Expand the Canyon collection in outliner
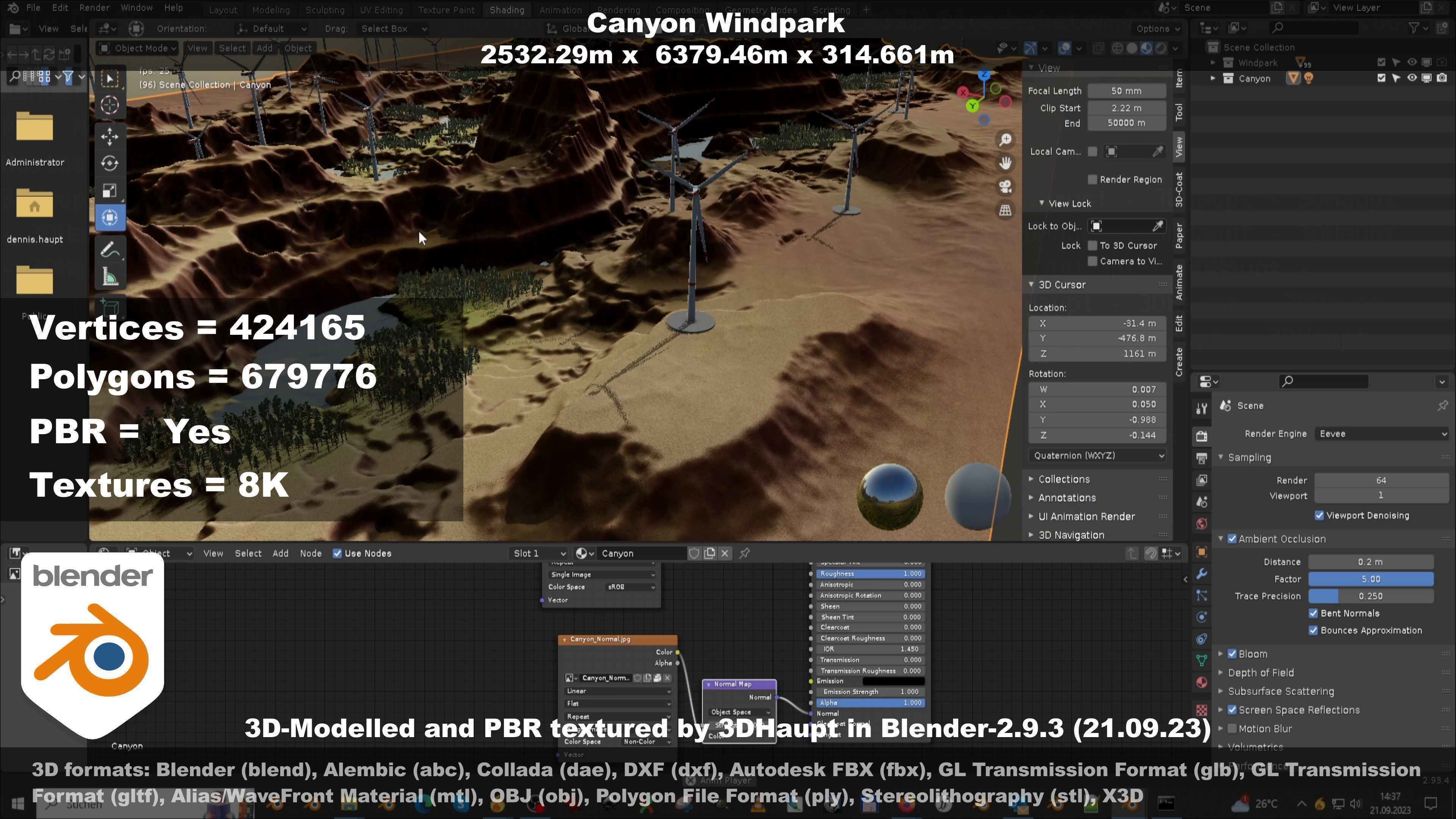The width and height of the screenshot is (1456, 819). 1213,78
